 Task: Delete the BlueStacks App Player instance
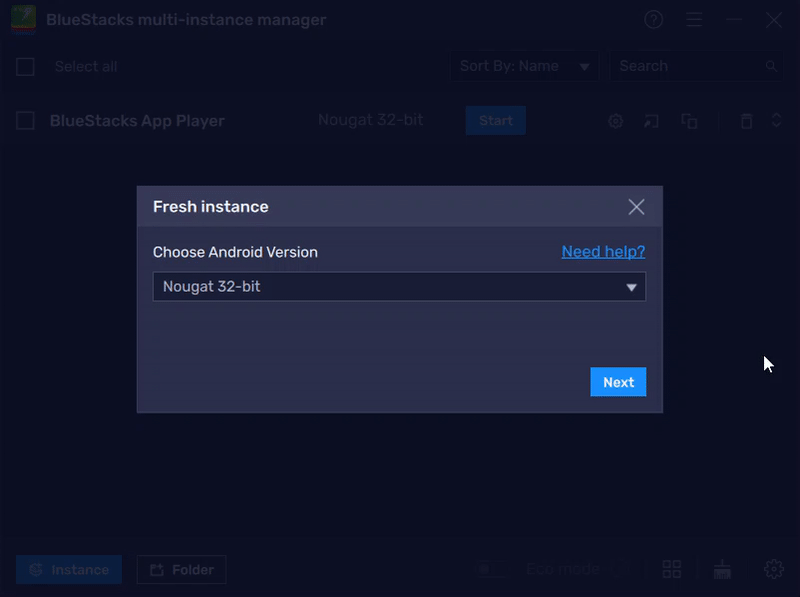click(745, 120)
